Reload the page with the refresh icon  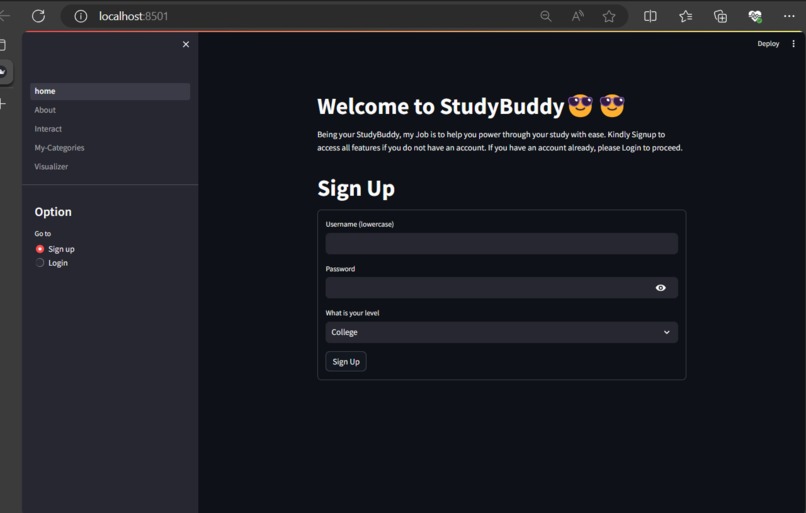coord(39,16)
